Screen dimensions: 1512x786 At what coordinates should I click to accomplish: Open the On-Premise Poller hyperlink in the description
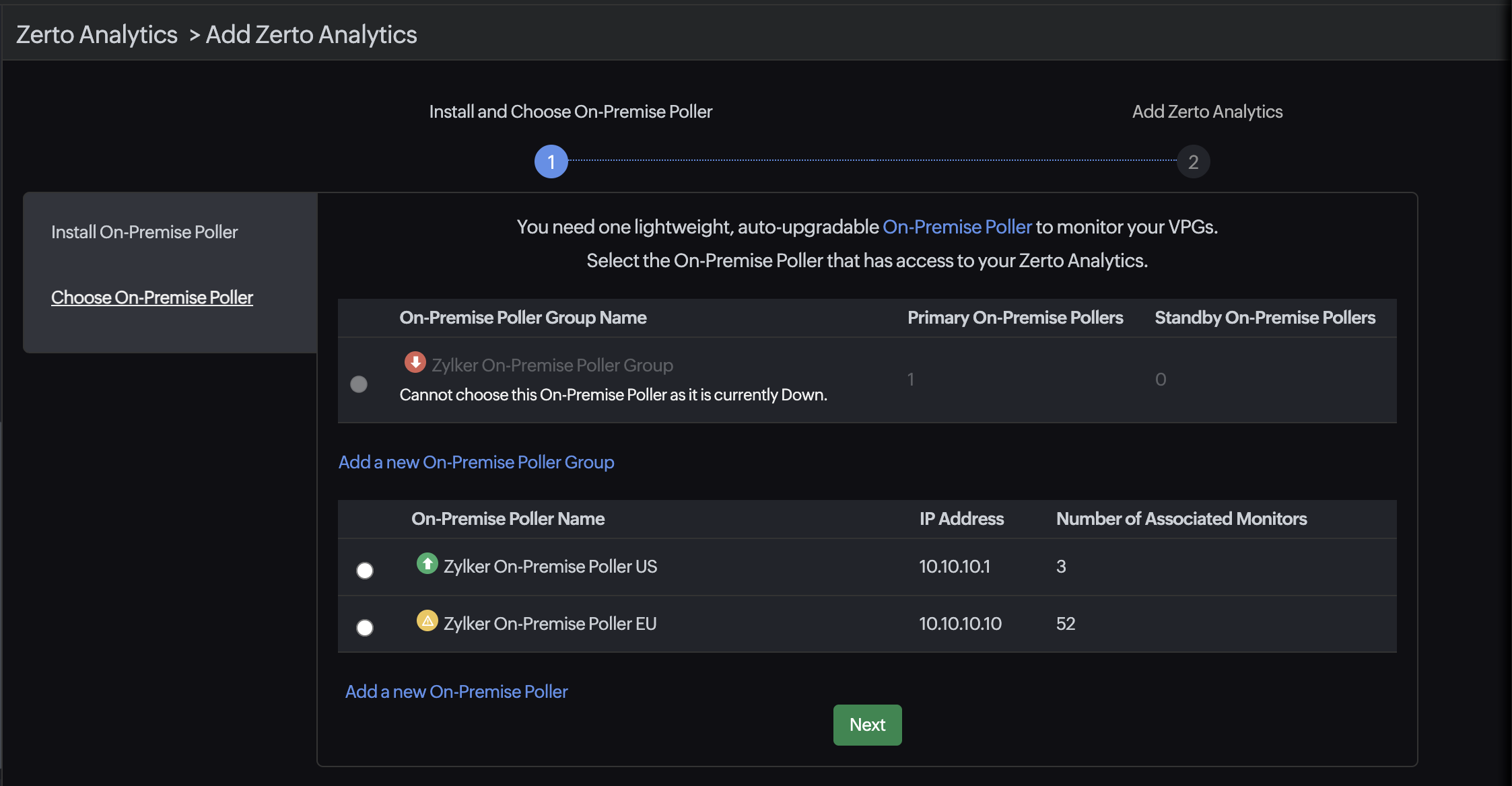pos(957,227)
